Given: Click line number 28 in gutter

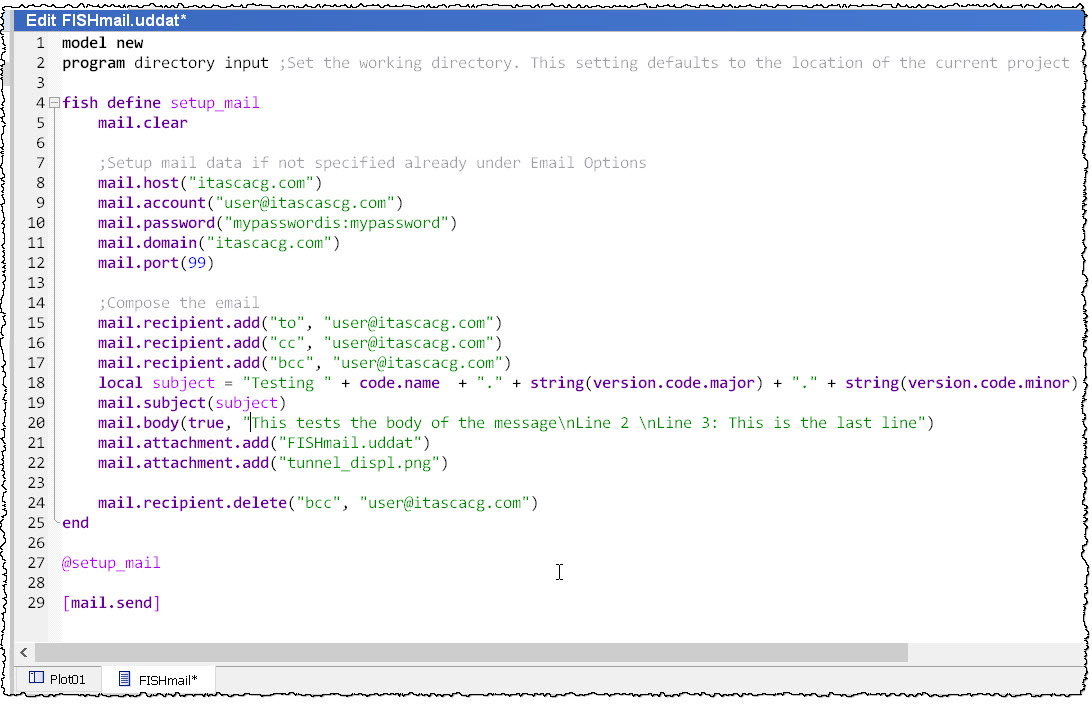Looking at the screenshot, I should (x=36, y=583).
